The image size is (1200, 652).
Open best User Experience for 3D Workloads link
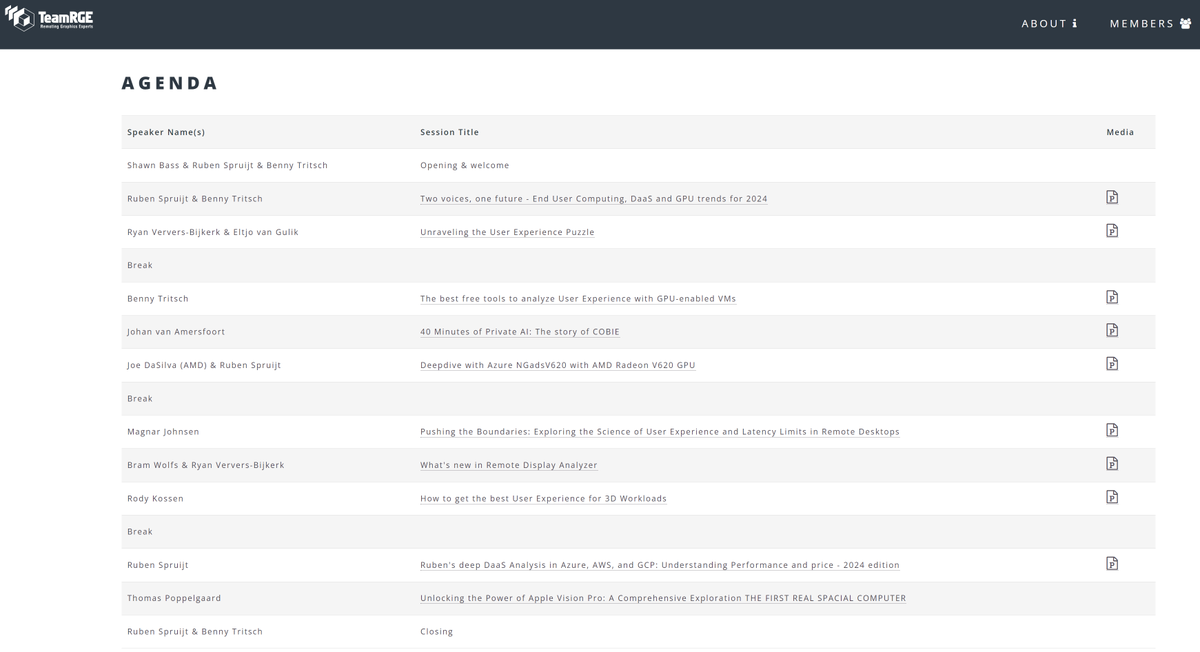pyautogui.click(x=543, y=498)
